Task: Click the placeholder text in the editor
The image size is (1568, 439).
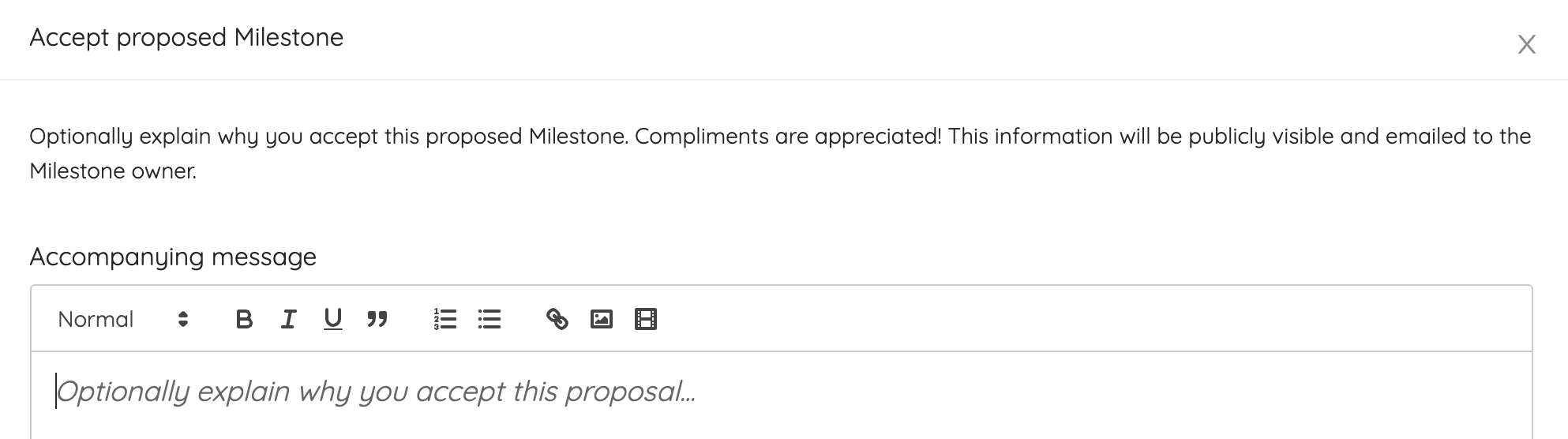Action: pos(376,392)
